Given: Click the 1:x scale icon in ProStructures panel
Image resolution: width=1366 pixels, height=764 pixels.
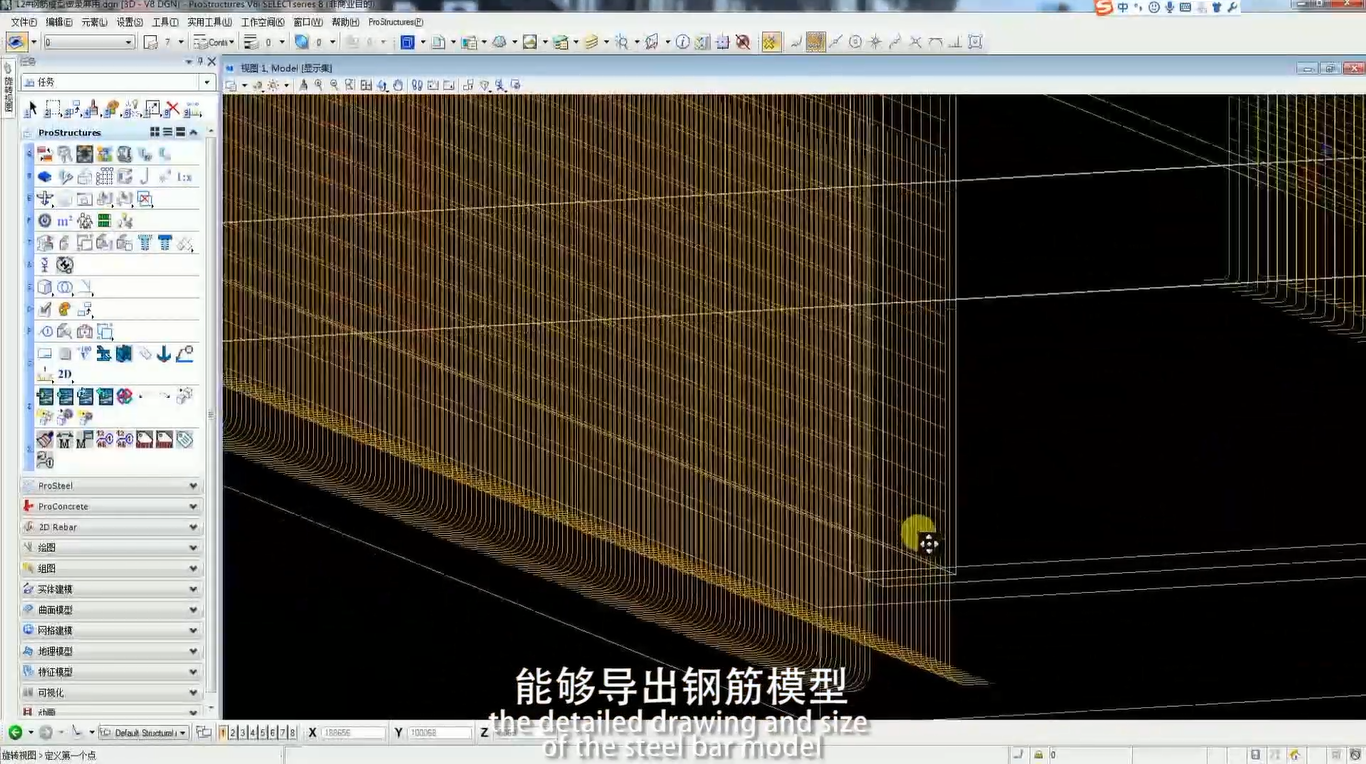Looking at the screenshot, I should pos(184,178).
